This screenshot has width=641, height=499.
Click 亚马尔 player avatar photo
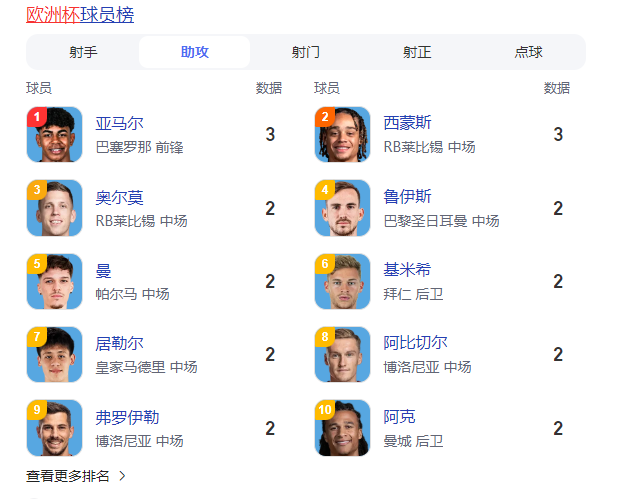(x=55, y=135)
